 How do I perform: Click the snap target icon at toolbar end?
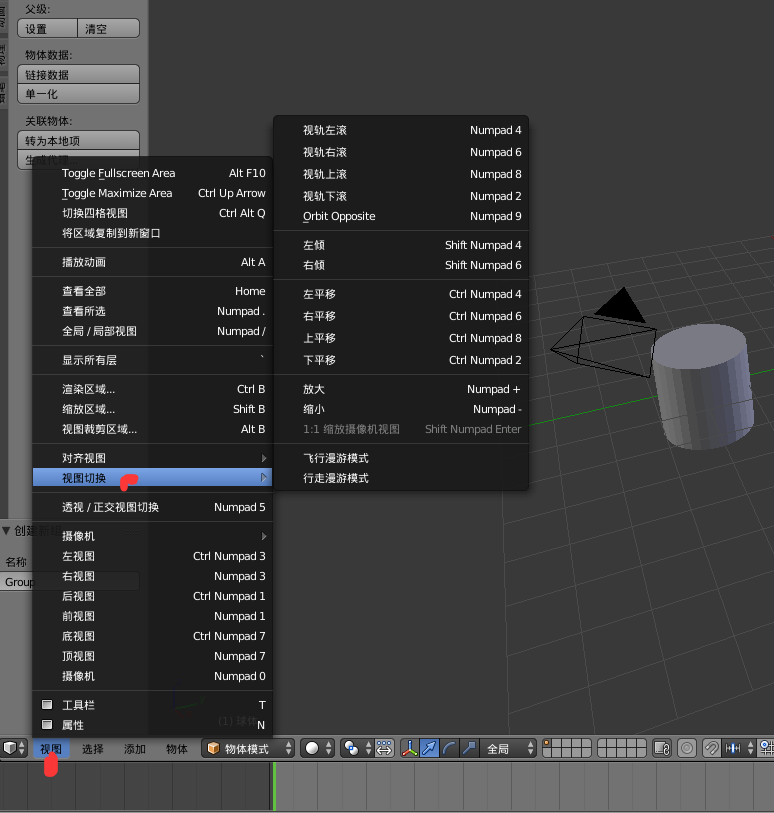pyautogui.click(x=767, y=748)
